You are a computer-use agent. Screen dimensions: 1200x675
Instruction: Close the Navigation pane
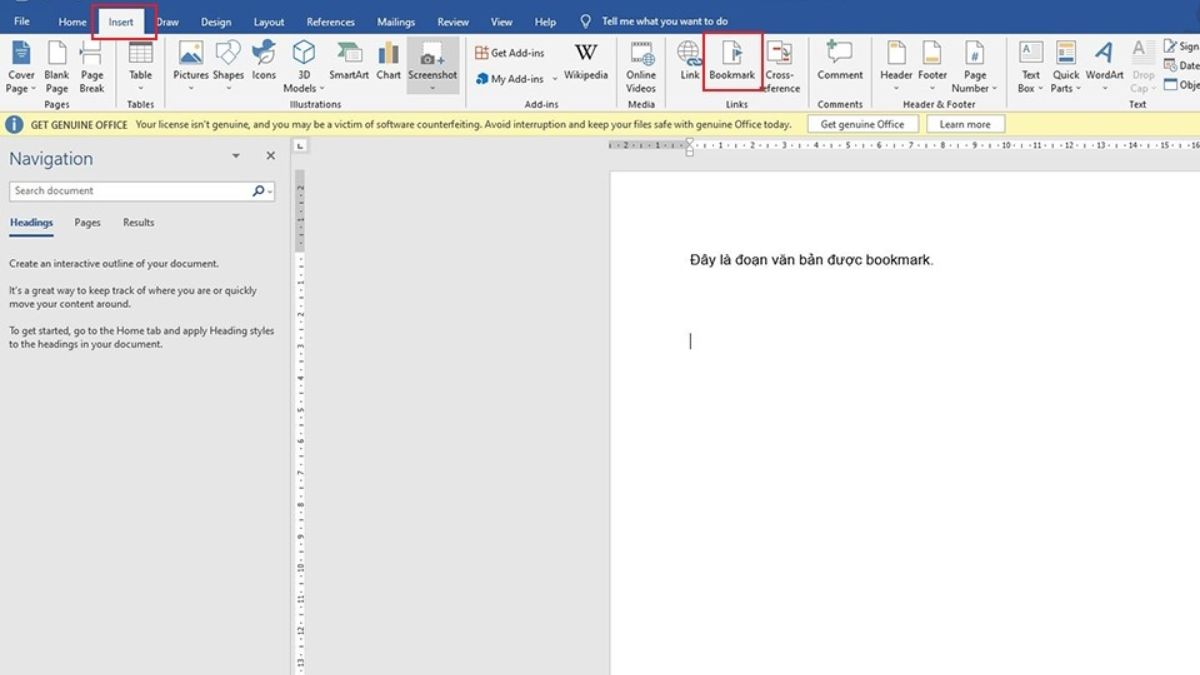[x=270, y=157]
